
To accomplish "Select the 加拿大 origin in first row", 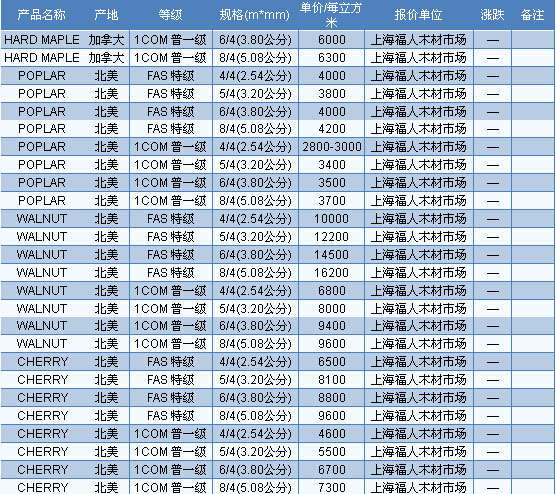I will coord(106,40).
